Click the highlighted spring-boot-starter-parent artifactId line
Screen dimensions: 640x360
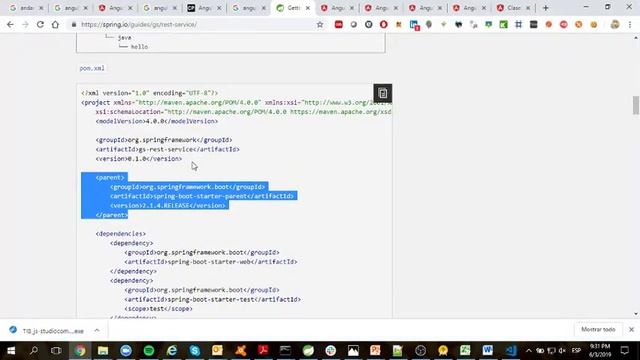(202, 196)
